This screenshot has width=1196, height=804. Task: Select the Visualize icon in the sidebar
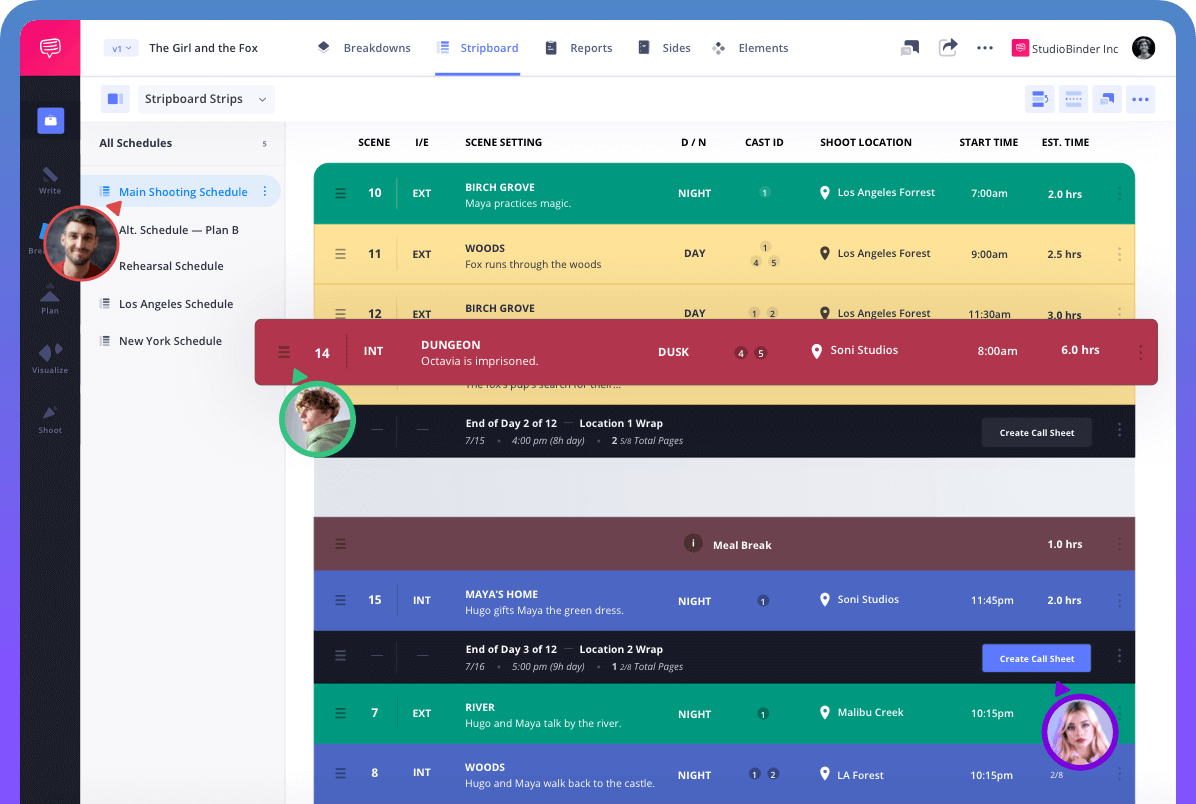[49, 358]
